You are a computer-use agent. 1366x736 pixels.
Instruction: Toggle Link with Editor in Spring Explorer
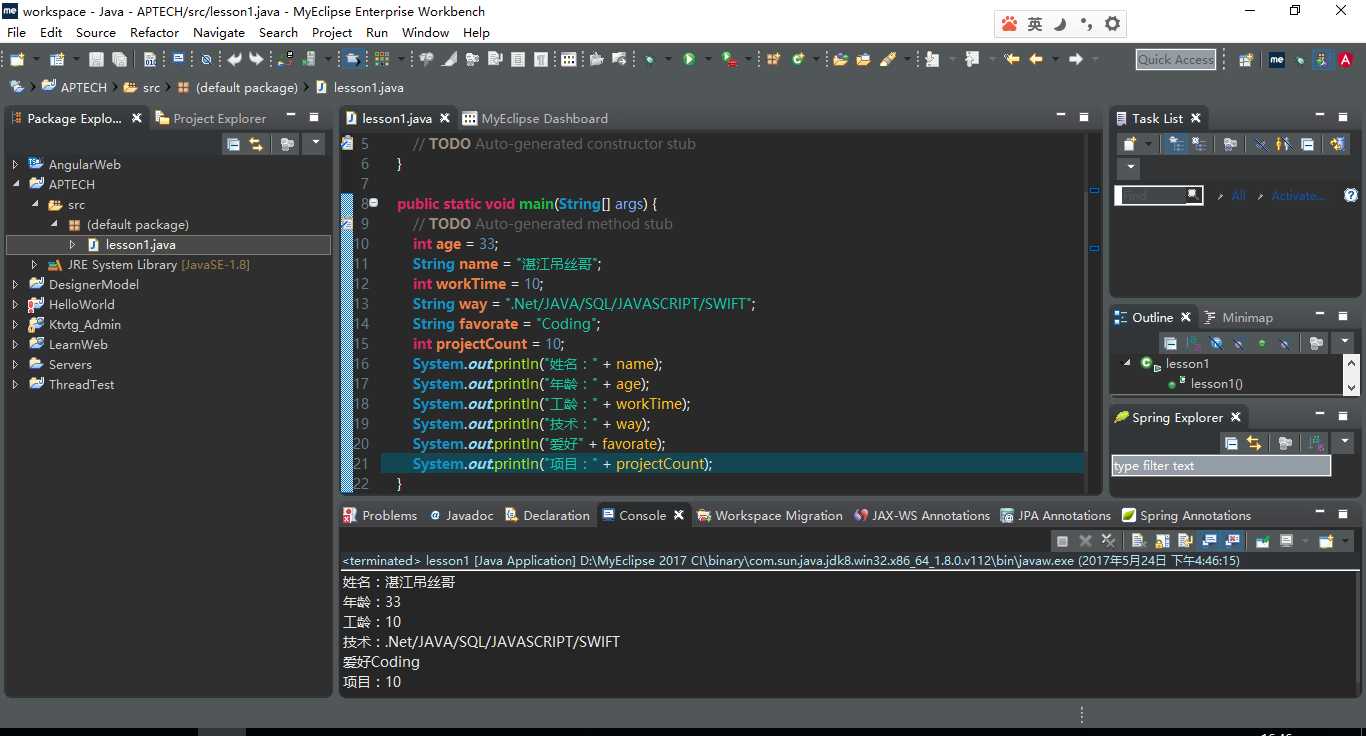[x=1254, y=443]
